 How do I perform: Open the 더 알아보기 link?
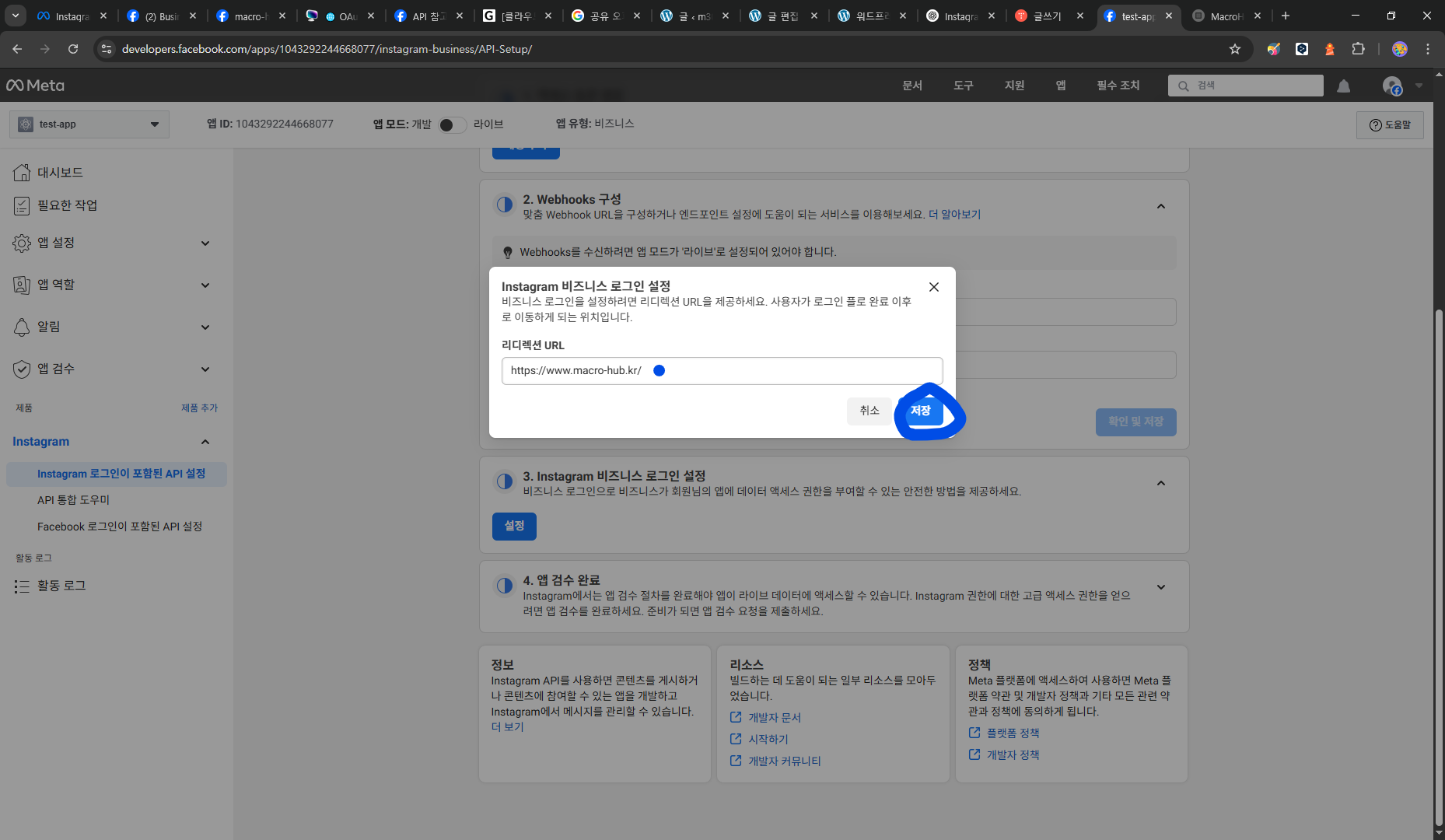click(x=954, y=215)
